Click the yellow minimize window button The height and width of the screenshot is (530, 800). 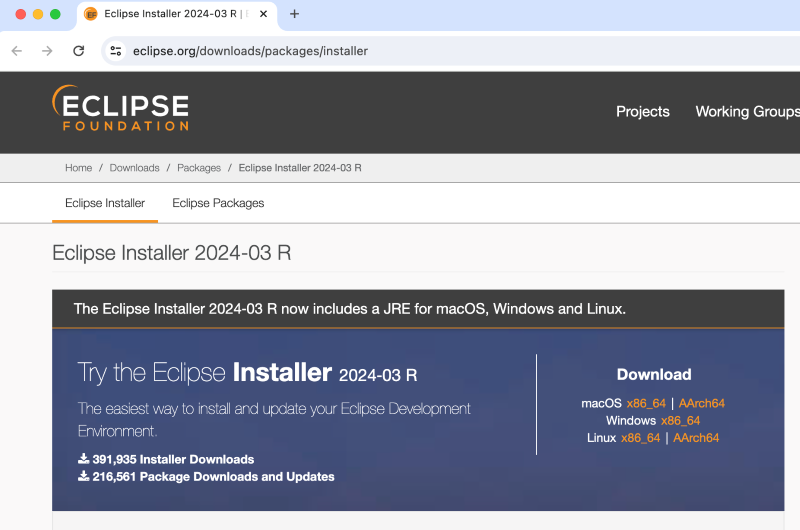[x=38, y=14]
